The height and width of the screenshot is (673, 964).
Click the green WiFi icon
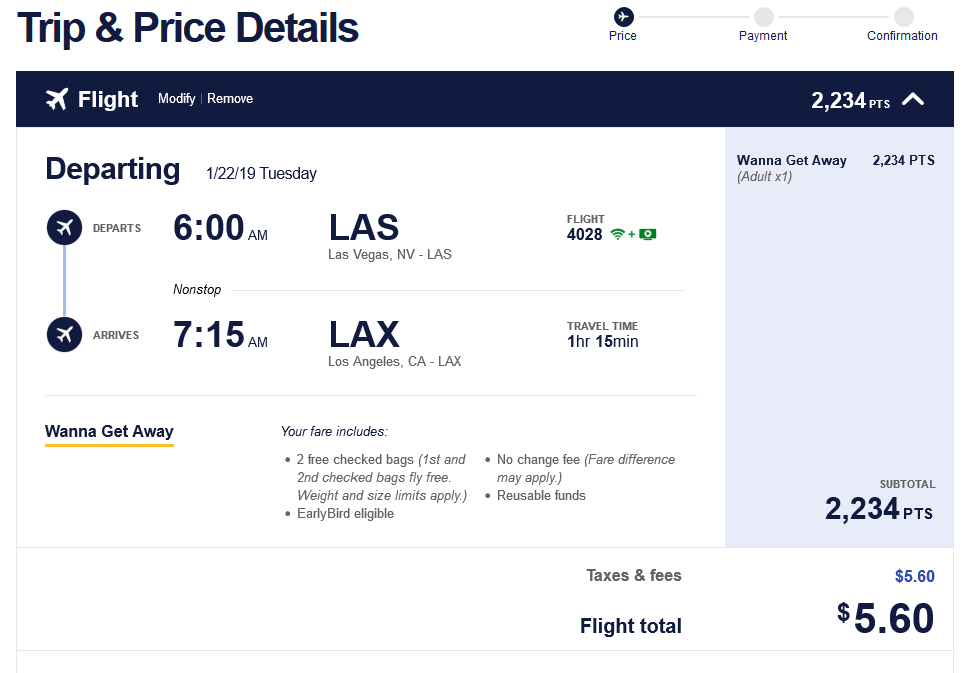coord(618,234)
